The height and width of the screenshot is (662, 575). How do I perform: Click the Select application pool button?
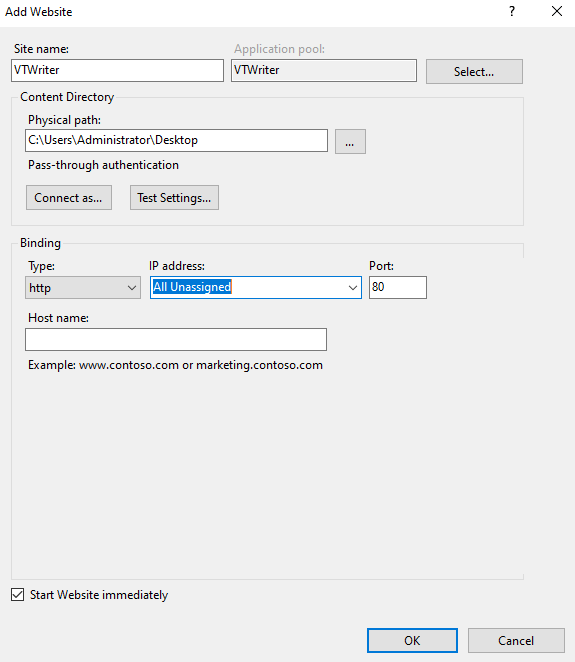474,71
